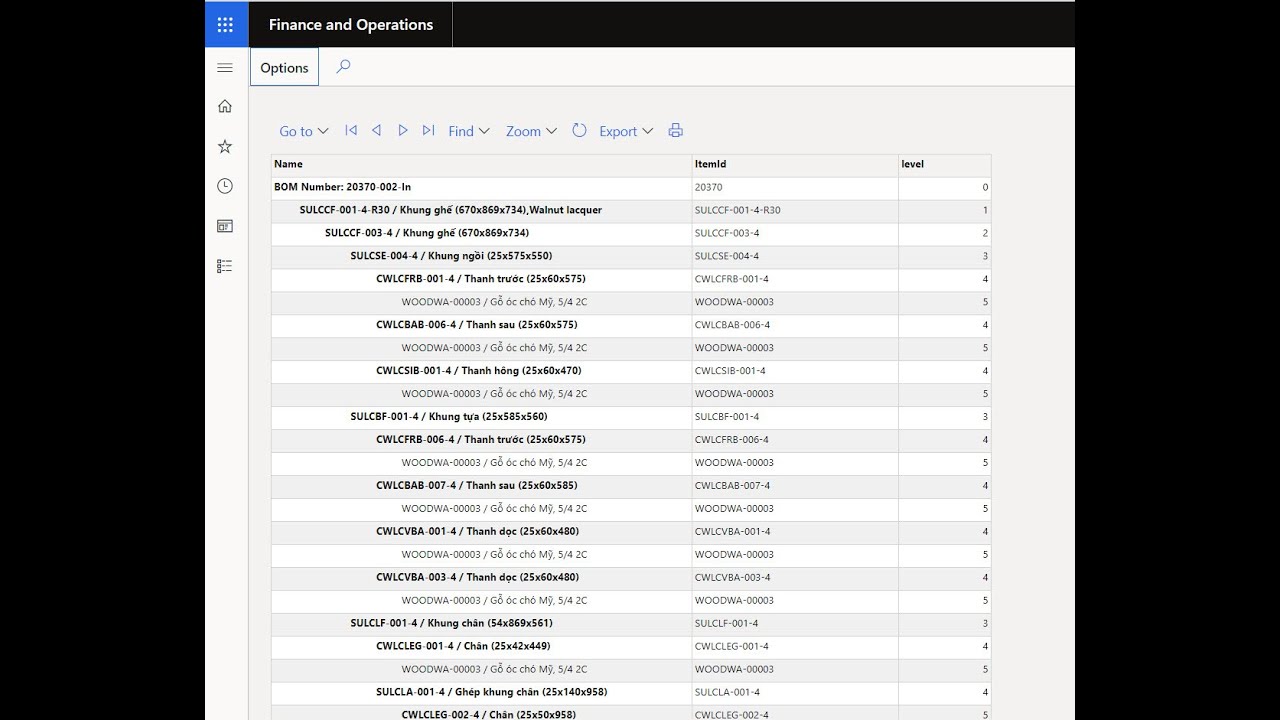Click the search magnifier icon

click(343, 67)
